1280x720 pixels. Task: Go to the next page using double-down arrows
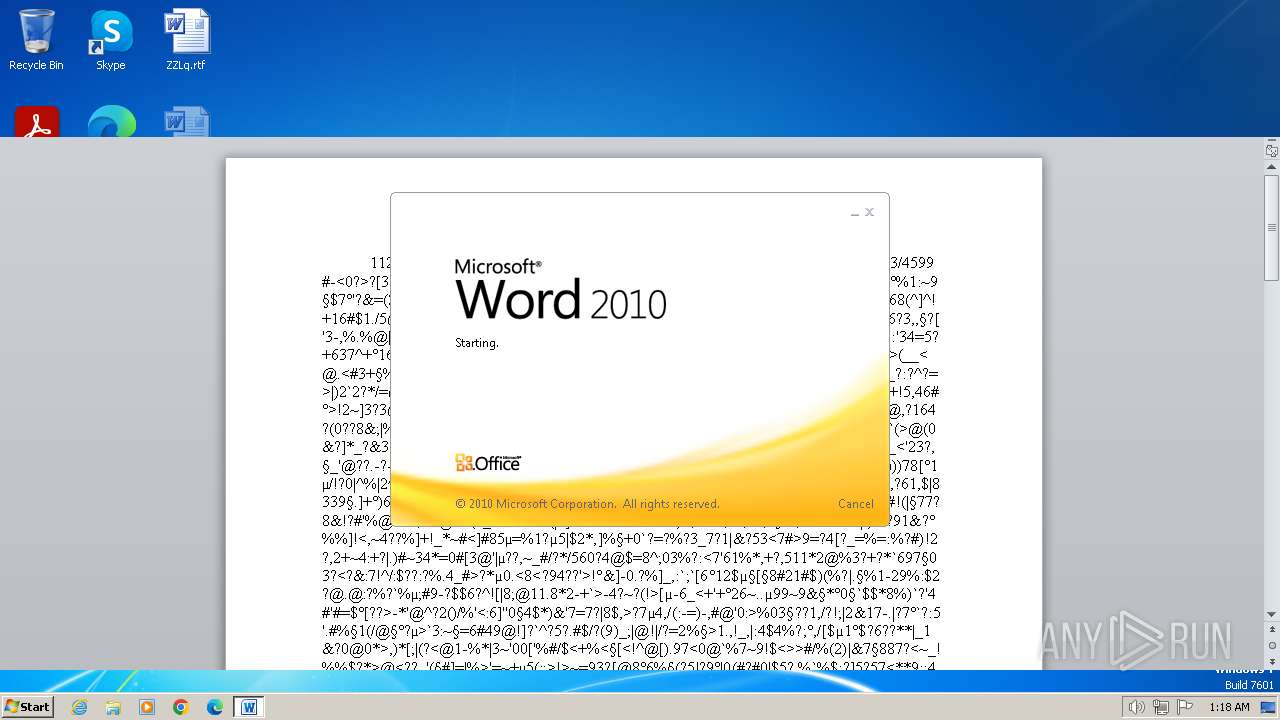pos(1272,661)
